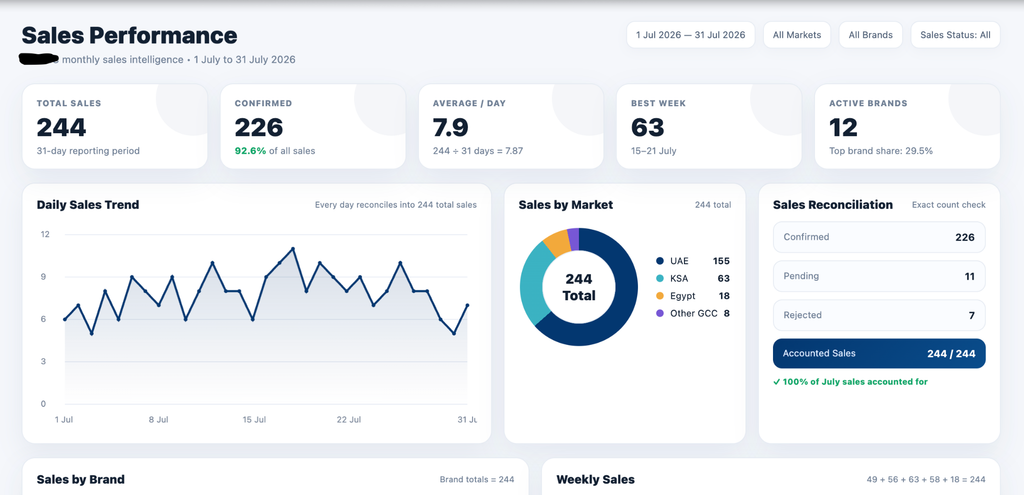Click the '244 total' label in Sales by Market

tap(713, 205)
